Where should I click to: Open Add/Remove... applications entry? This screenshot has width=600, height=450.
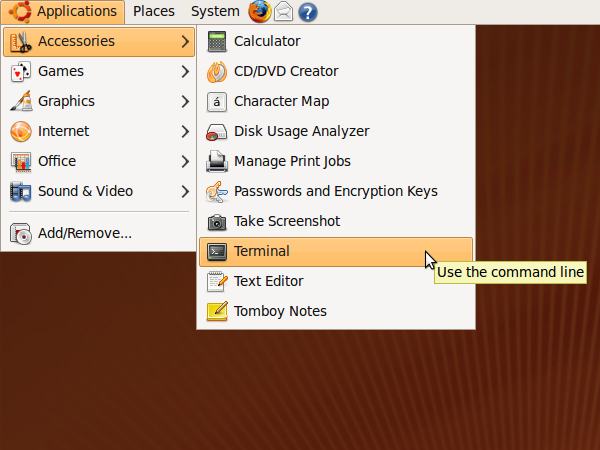point(99,233)
